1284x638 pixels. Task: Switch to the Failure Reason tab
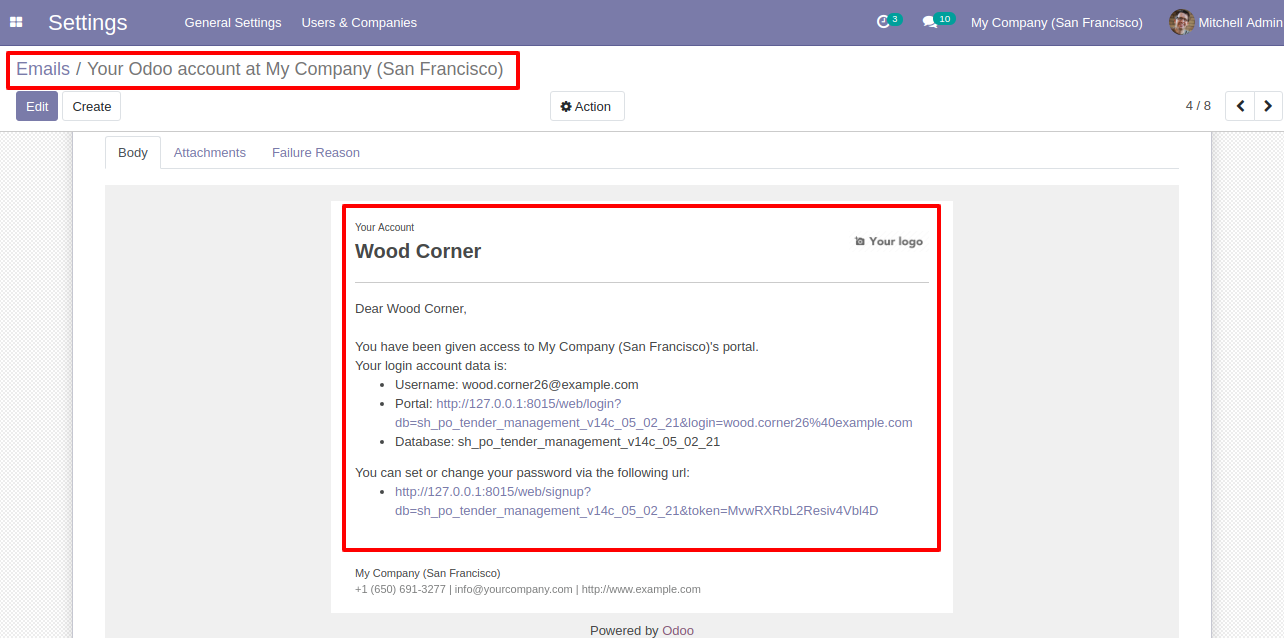coord(316,153)
